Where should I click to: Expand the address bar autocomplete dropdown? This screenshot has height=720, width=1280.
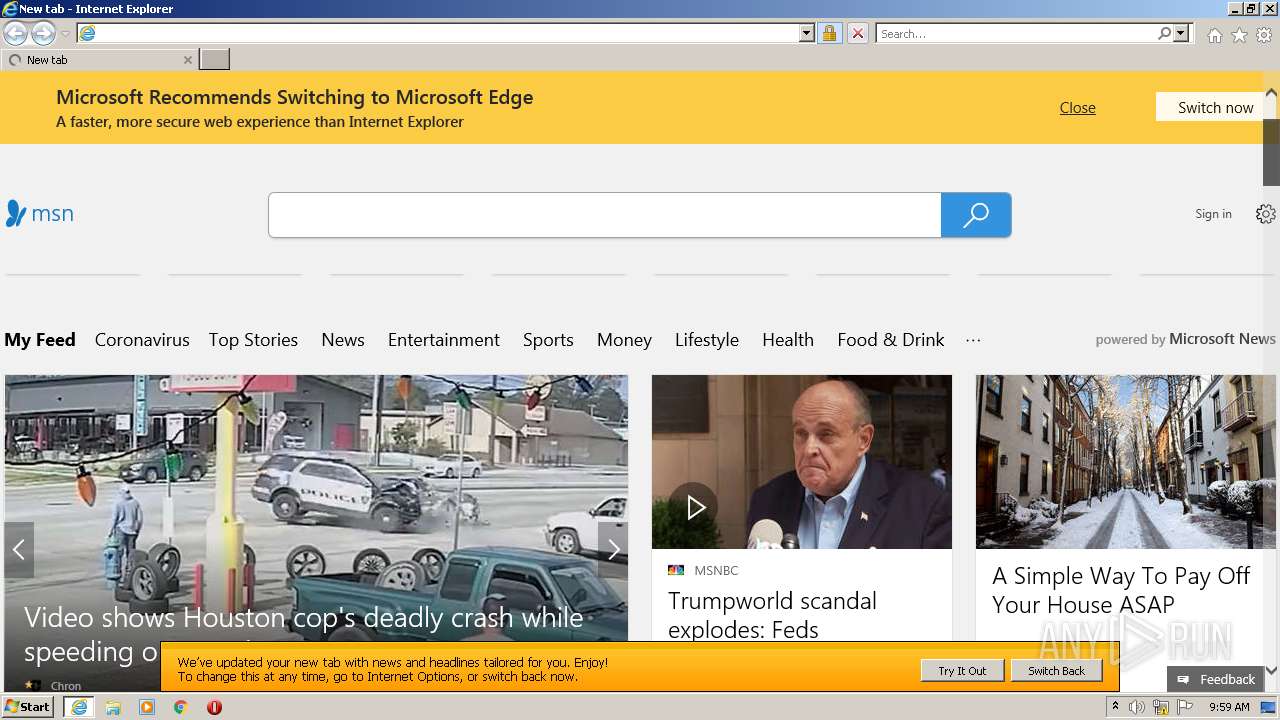coord(807,33)
